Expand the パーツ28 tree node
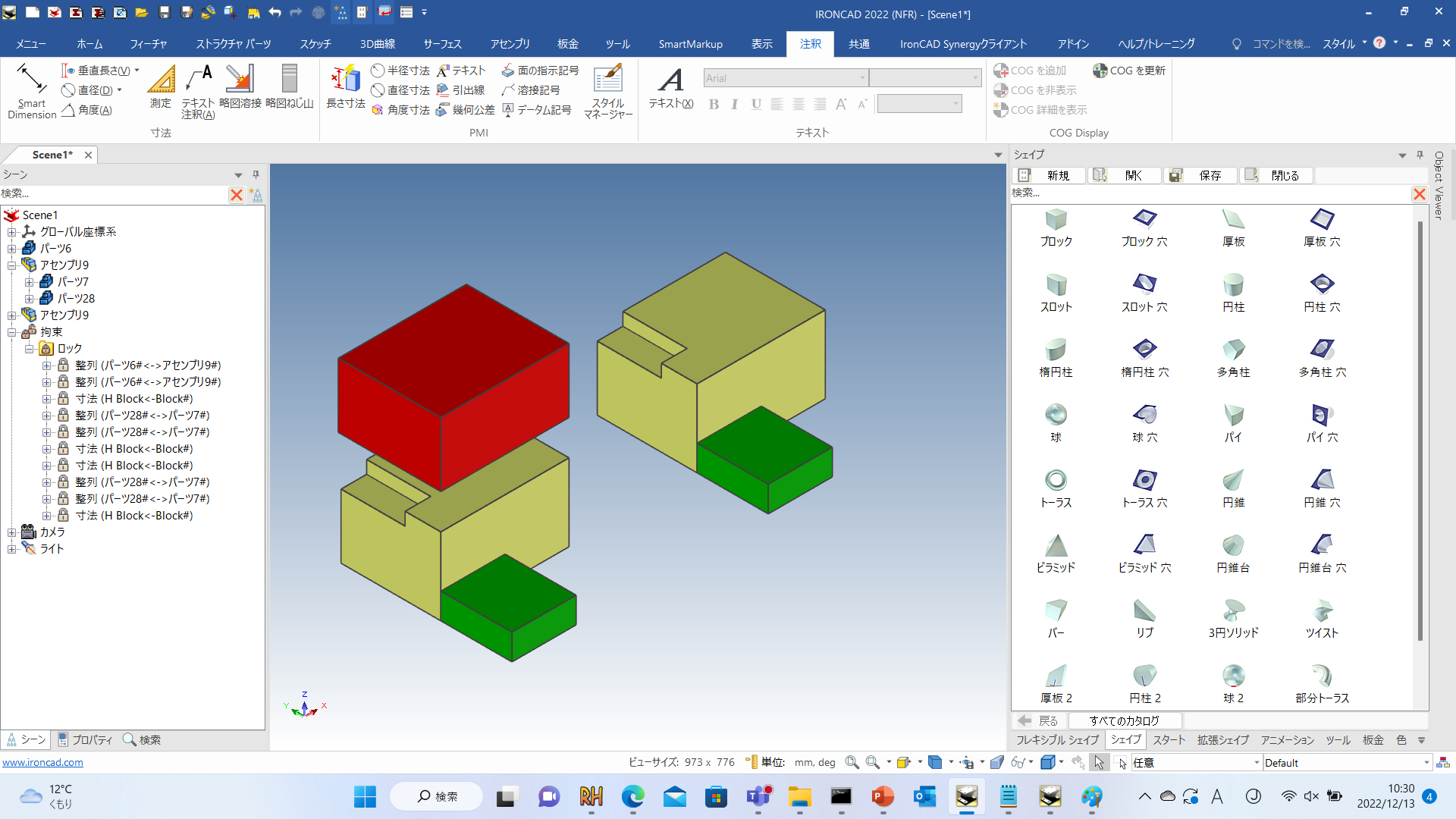1456x819 pixels. pos(30,299)
